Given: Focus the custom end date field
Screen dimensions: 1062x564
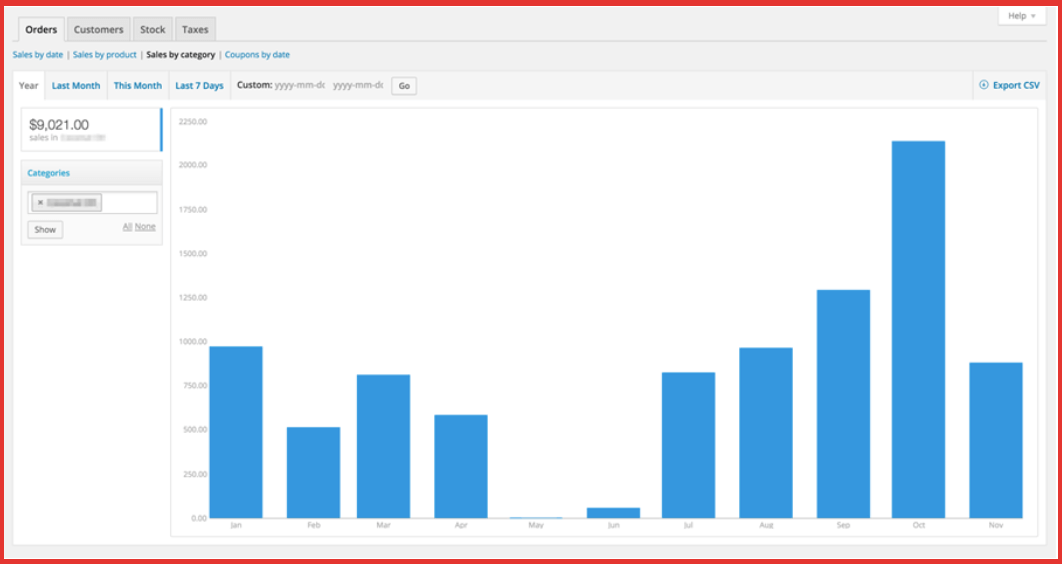Looking at the screenshot, I should tap(358, 85).
